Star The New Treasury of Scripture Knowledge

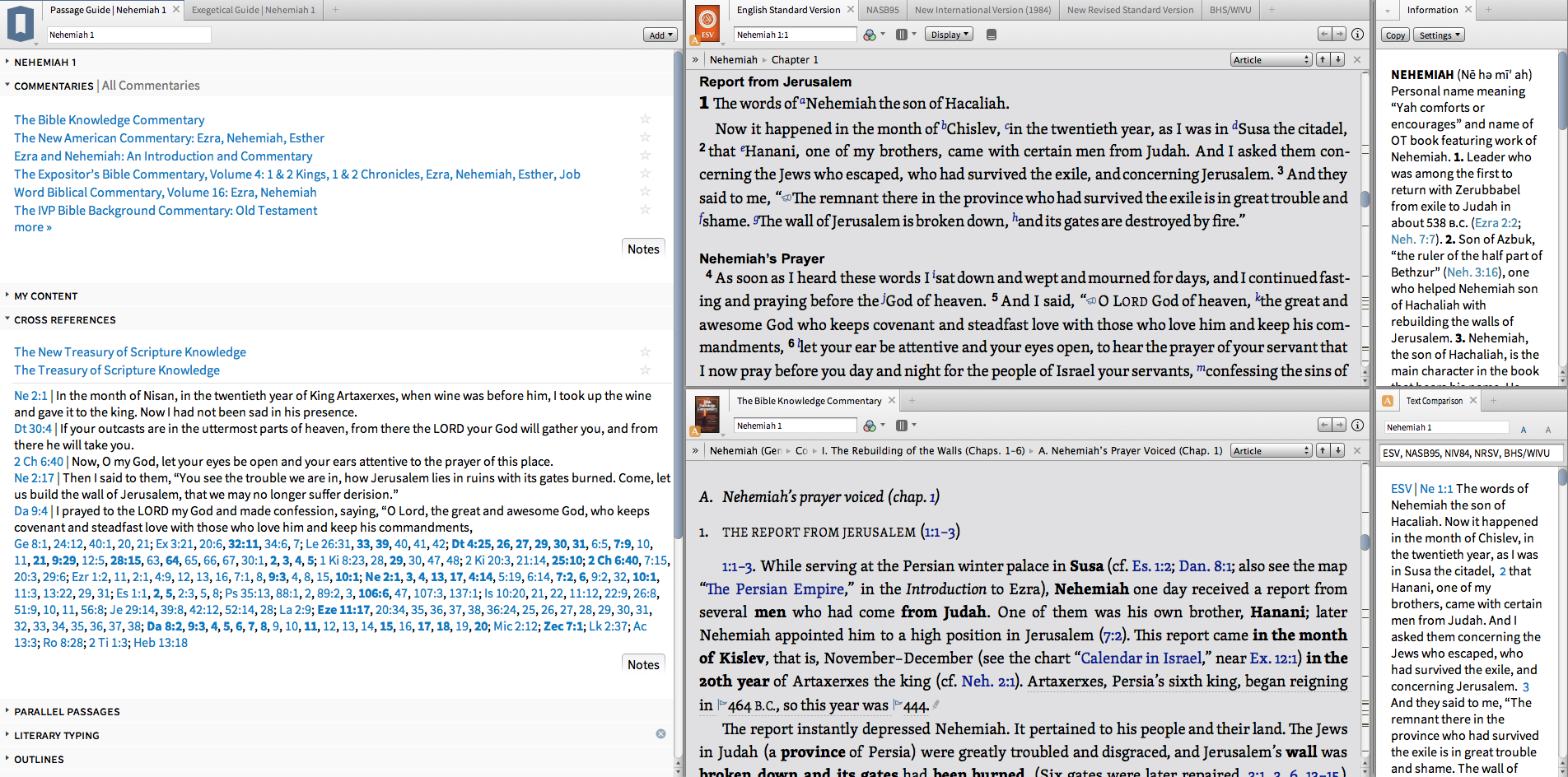(x=646, y=351)
